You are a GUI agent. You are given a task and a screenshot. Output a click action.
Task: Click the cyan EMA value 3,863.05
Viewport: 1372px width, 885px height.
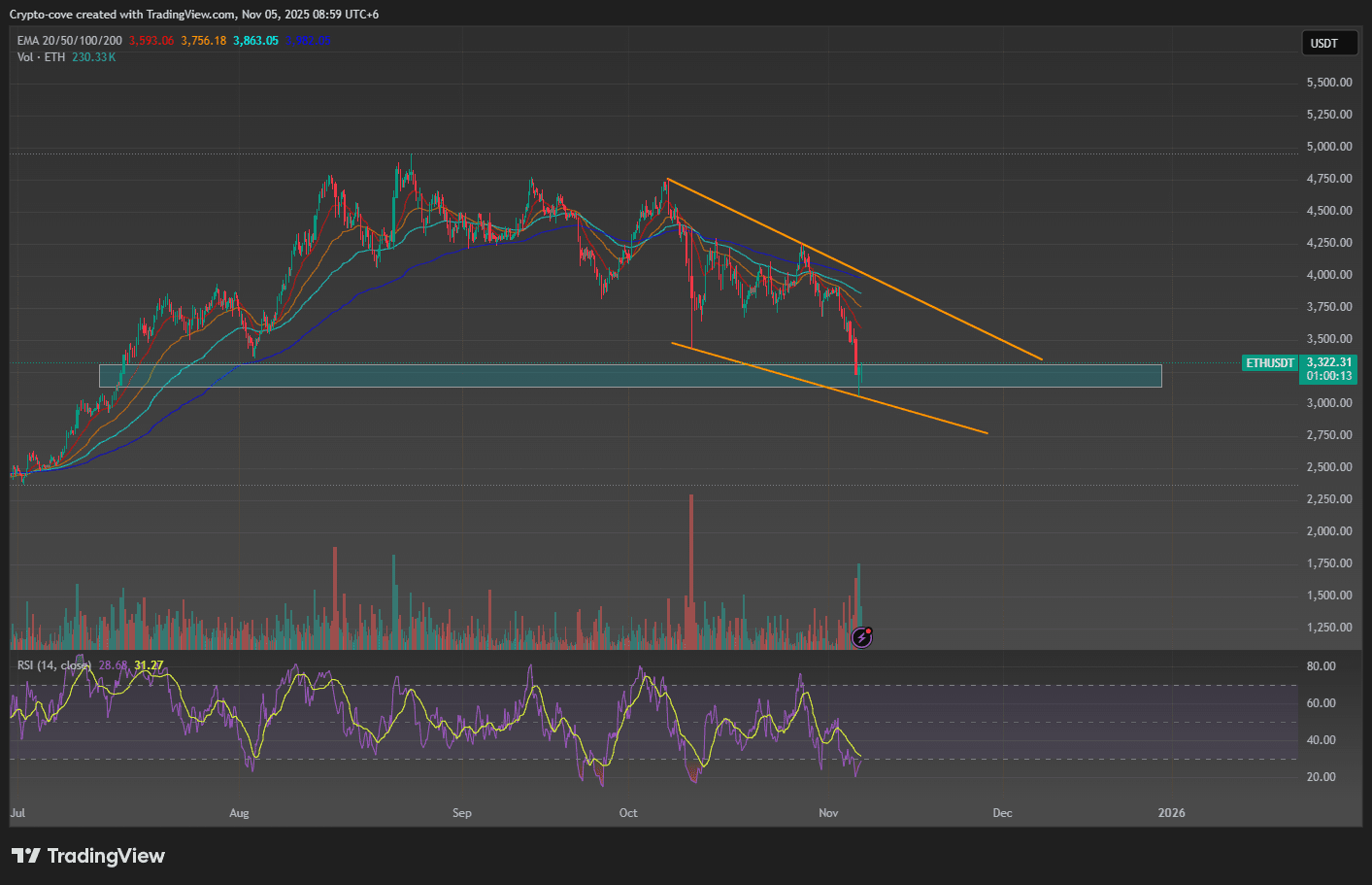(255, 41)
